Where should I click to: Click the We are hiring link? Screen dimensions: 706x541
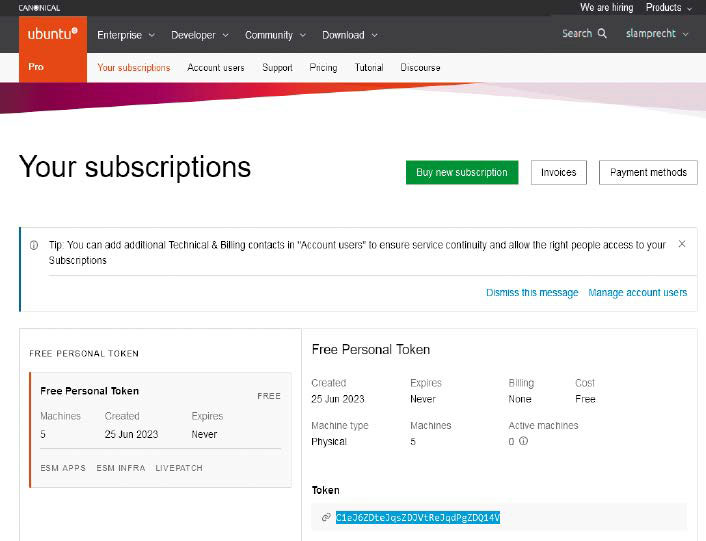pyautogui.click(x=606, y=7)
